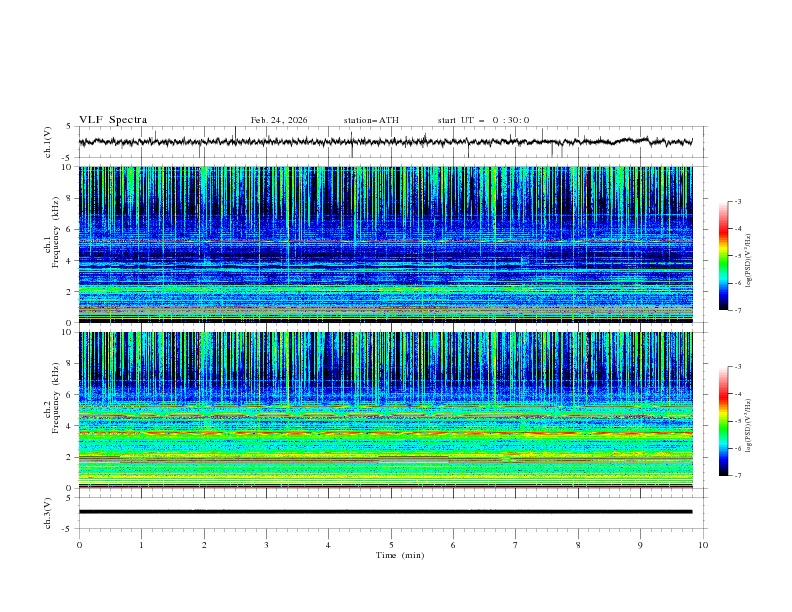
Task: Click the ch.2 color bar "log(PSD)(V²/Hz)" label
Action: 749,425
